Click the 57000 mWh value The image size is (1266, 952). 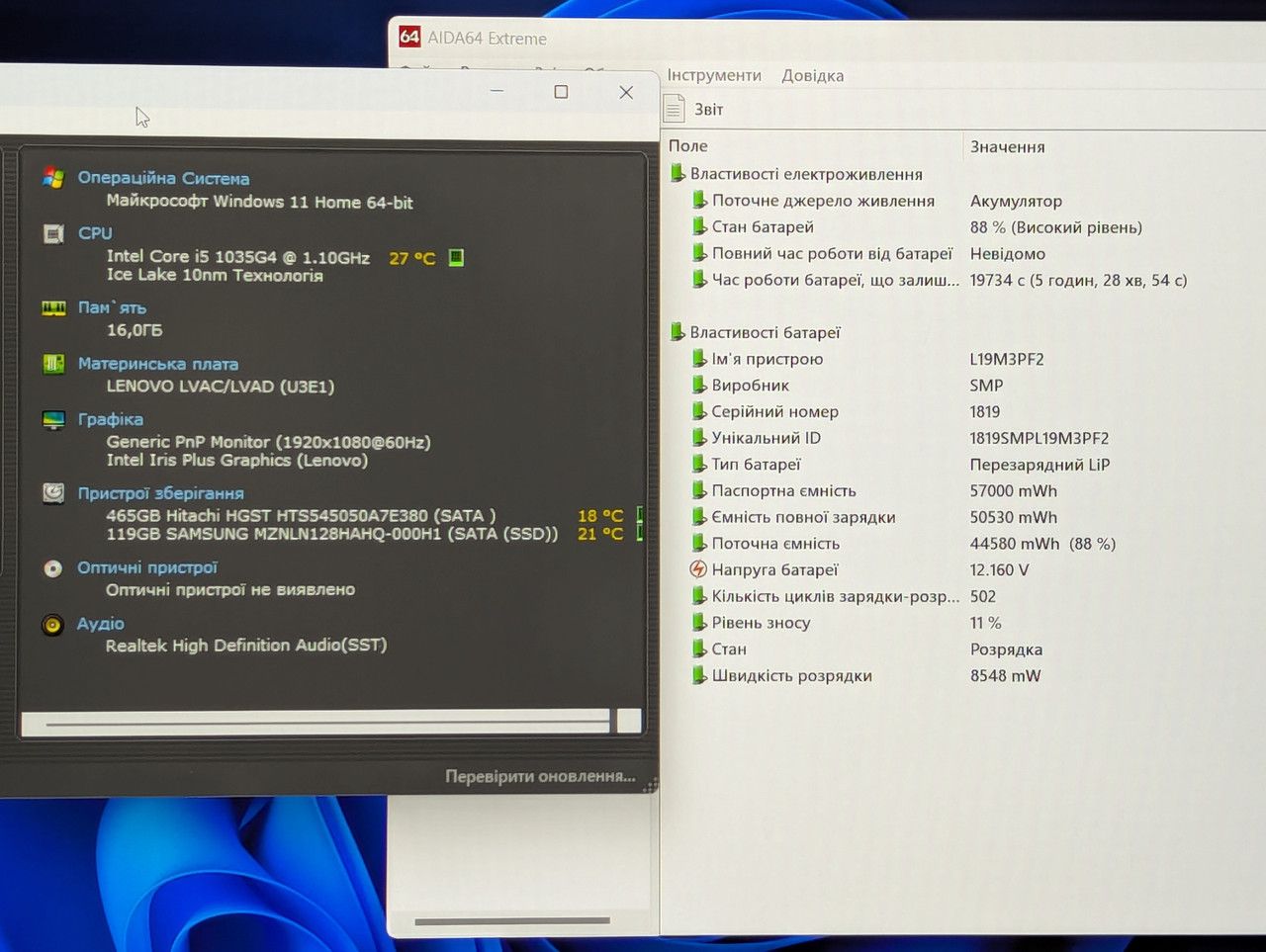[x=1013, y=491]
